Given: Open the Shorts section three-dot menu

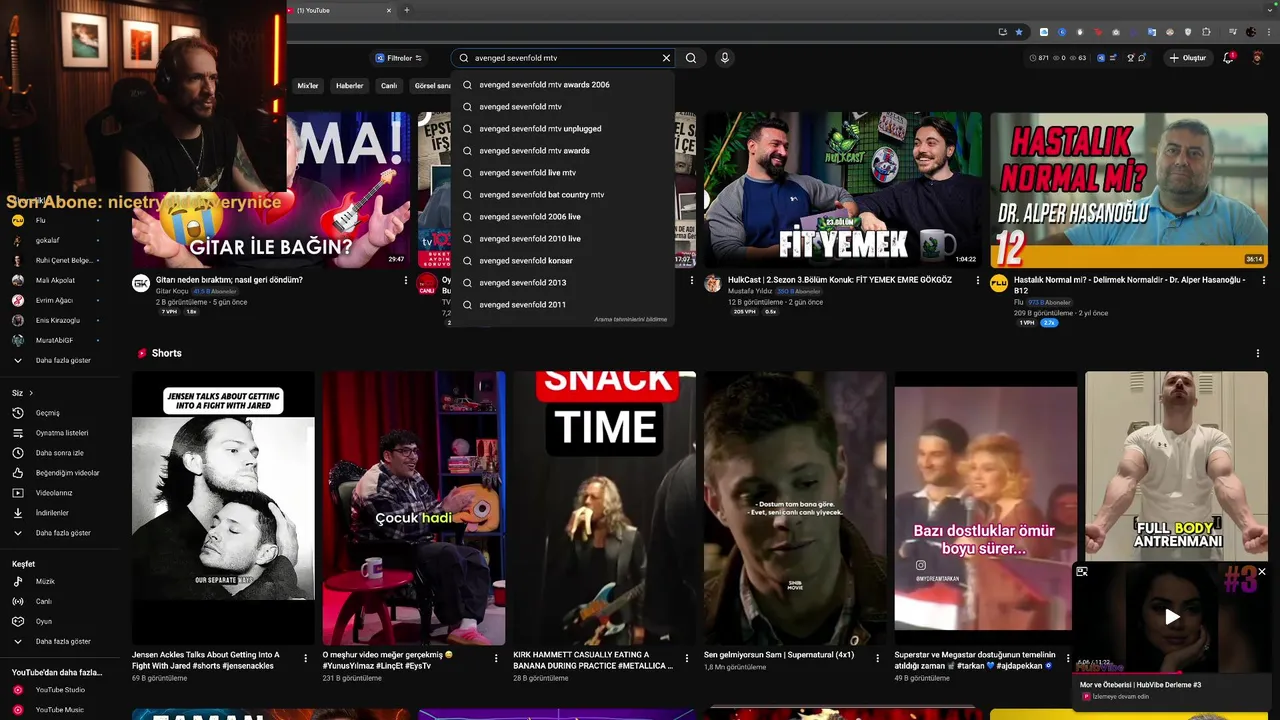Looking at the screenshot, I should click(1258, 353).
